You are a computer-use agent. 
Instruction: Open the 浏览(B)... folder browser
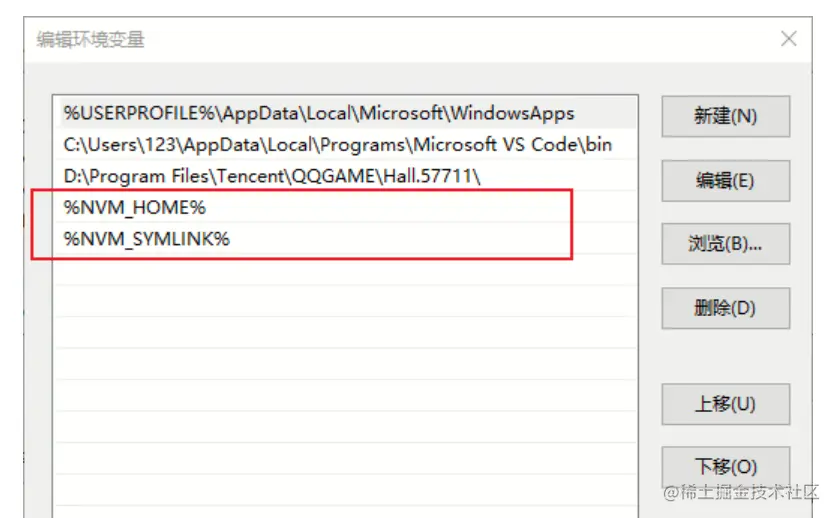[725, 243]
